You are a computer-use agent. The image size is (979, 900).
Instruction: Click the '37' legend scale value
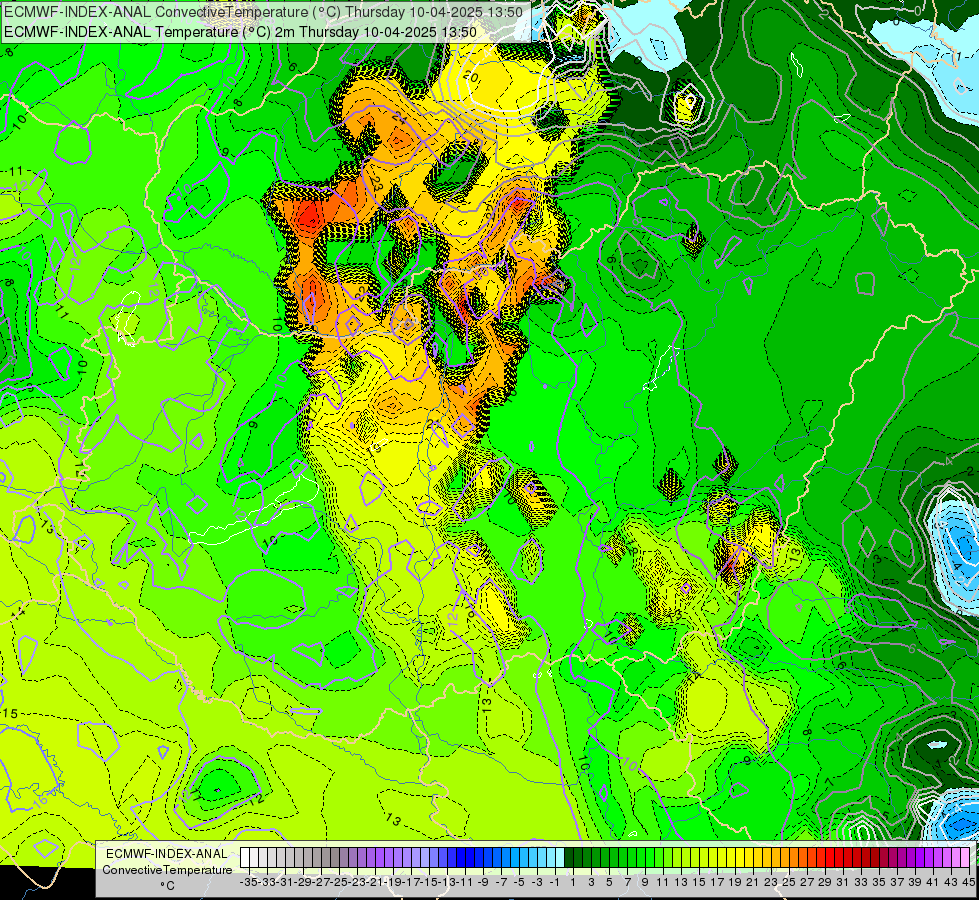[897, 883]
